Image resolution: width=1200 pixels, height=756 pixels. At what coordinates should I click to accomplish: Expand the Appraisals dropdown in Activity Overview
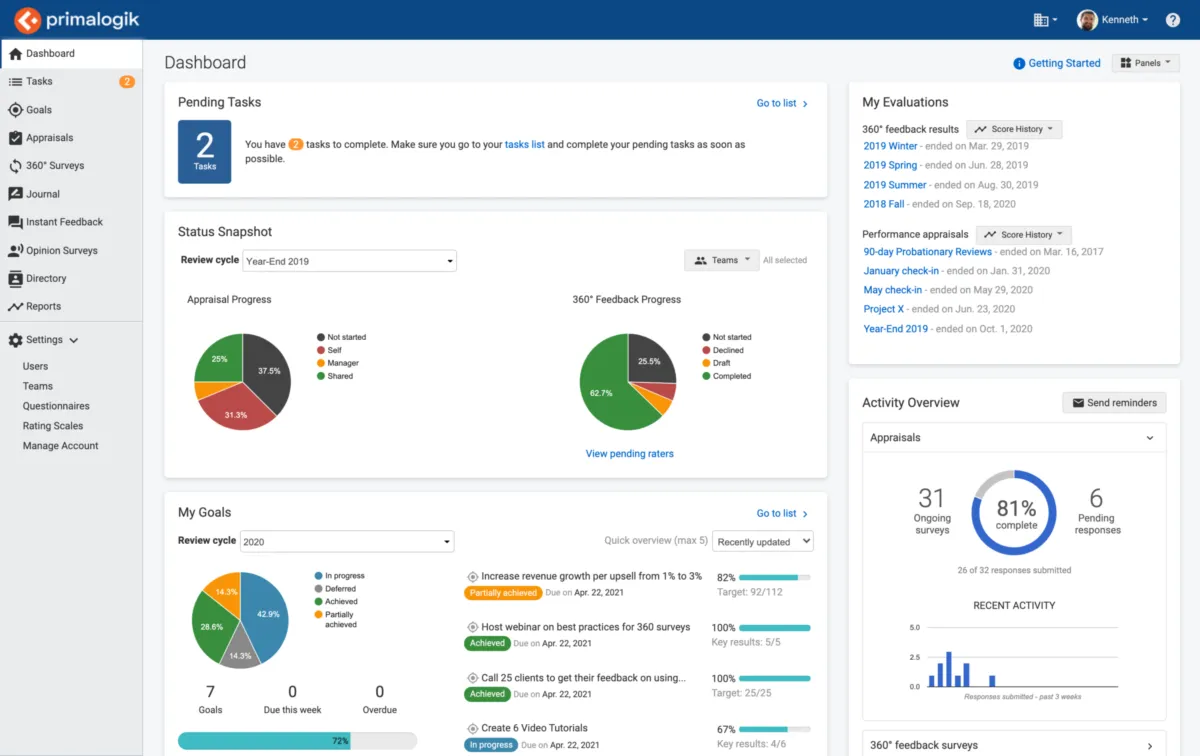coord(1014,437)
